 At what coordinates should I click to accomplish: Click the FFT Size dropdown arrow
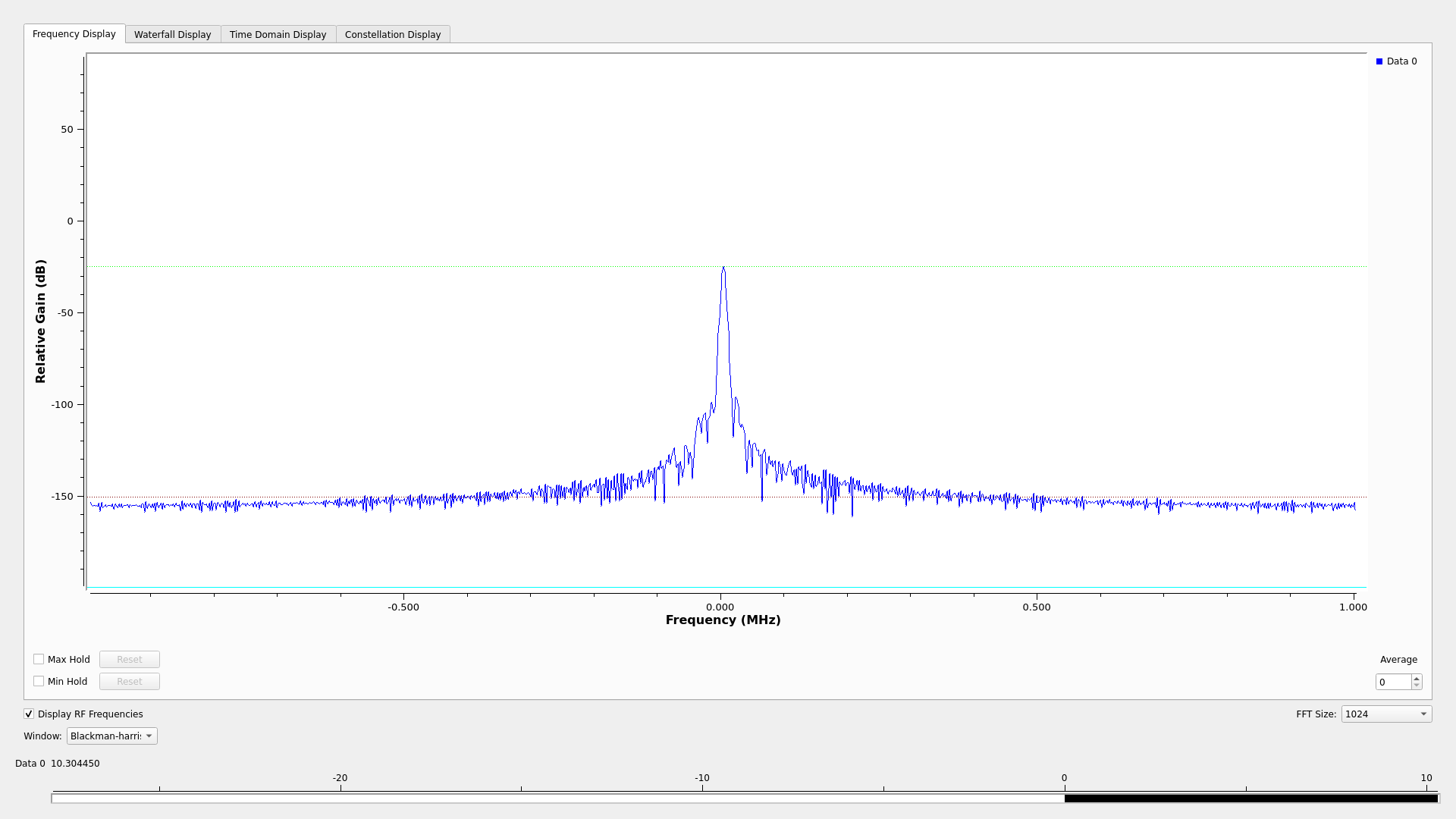[x=1423, y=714]
